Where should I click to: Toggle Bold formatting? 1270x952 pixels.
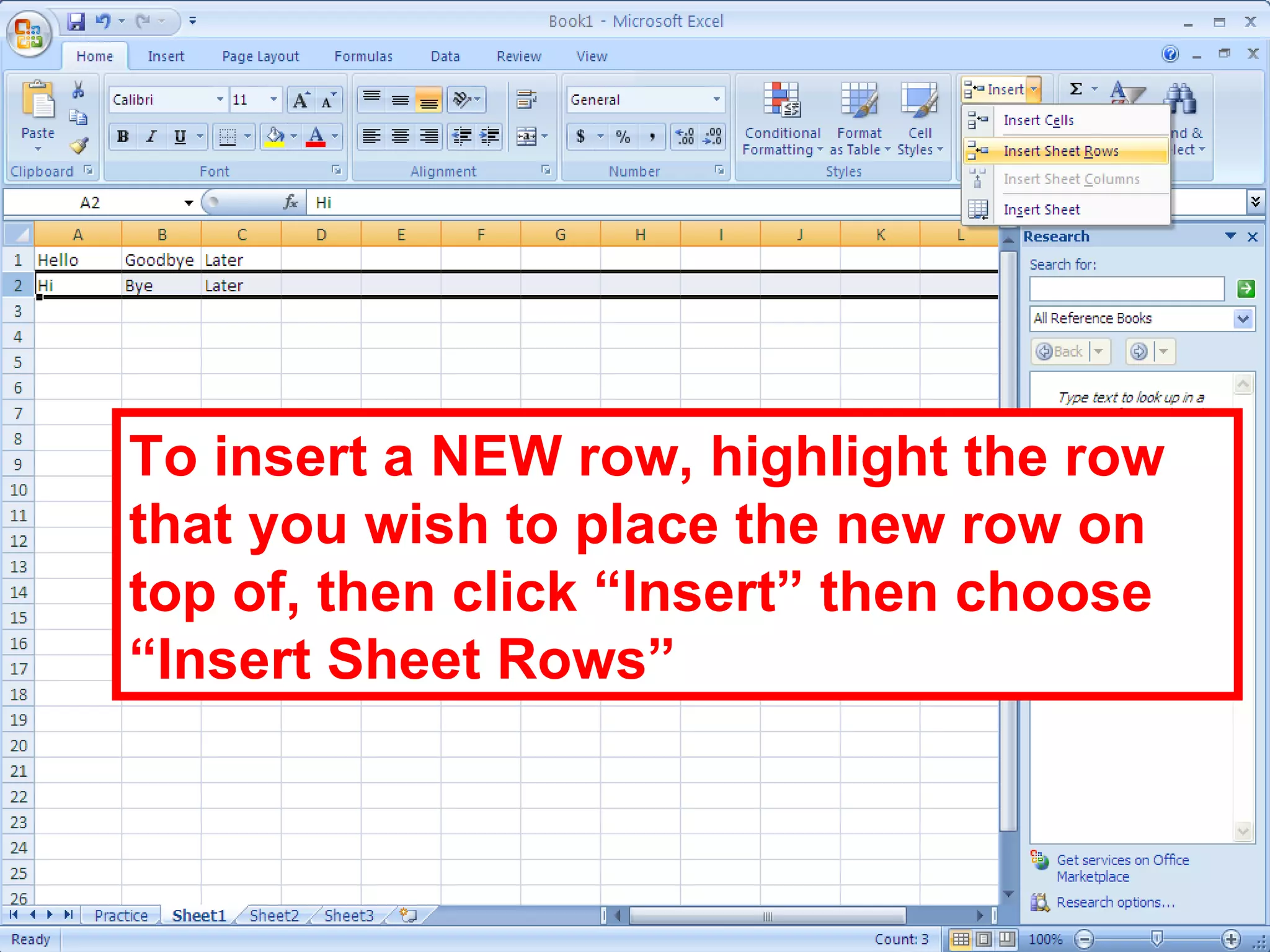coord(123,136)
